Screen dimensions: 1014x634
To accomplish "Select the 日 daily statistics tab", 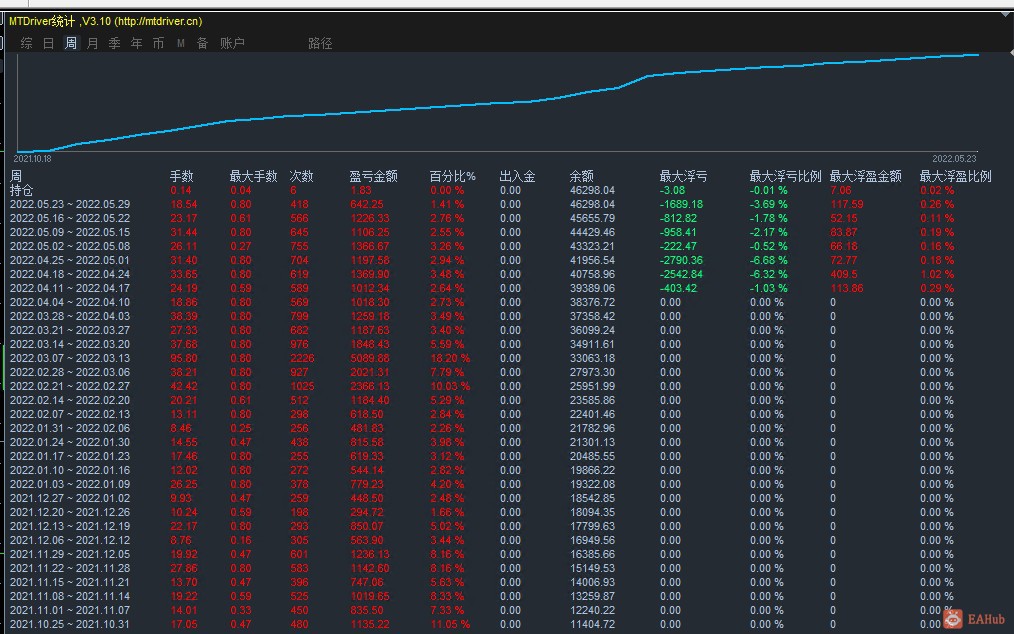I will click(48, 43).
